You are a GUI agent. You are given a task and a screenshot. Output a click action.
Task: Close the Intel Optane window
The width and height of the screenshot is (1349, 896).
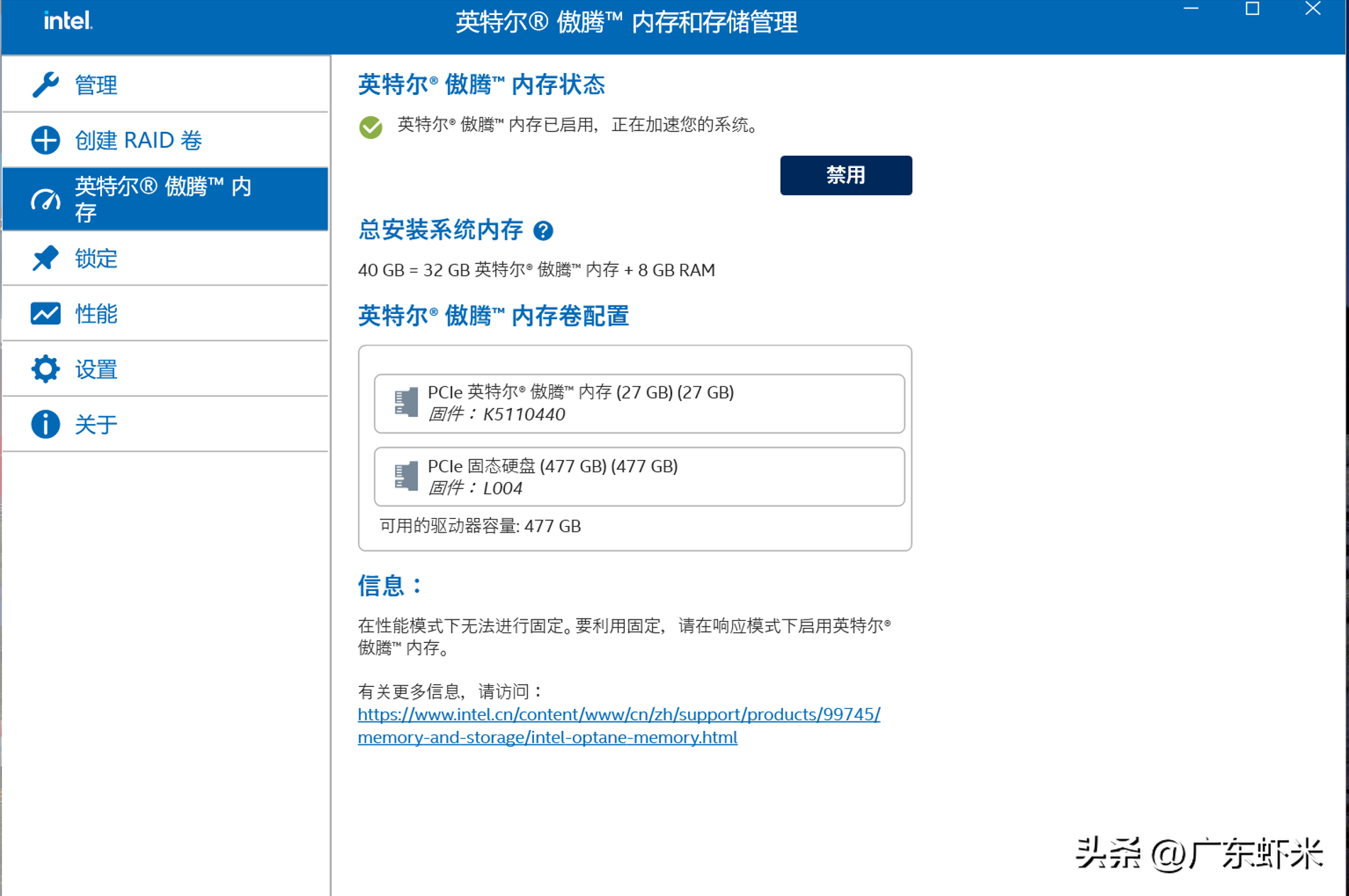pyautogui.click(x=1313, y=9)
